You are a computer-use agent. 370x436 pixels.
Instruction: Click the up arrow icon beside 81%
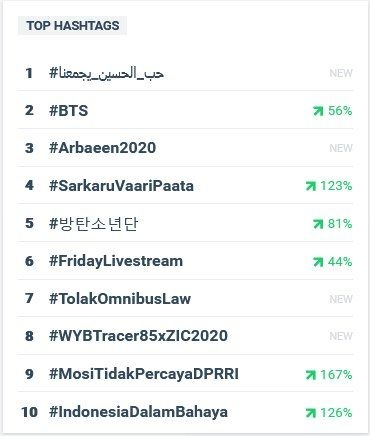pyautogui.click(x=318, y=224)
